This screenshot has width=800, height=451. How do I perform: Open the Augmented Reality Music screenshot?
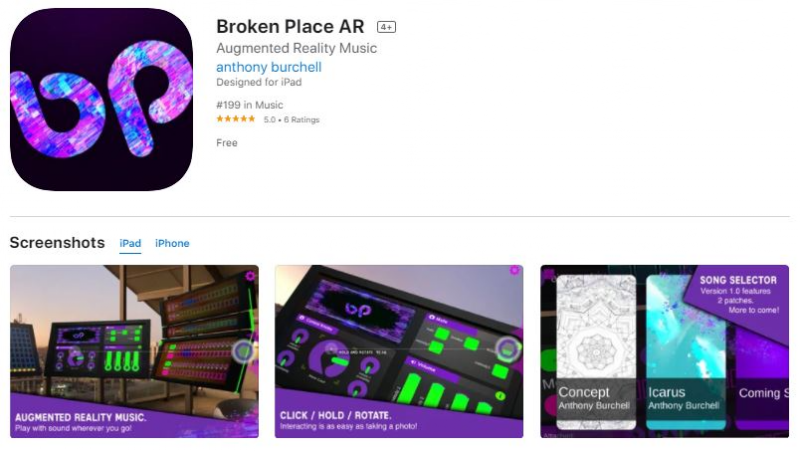134,351
